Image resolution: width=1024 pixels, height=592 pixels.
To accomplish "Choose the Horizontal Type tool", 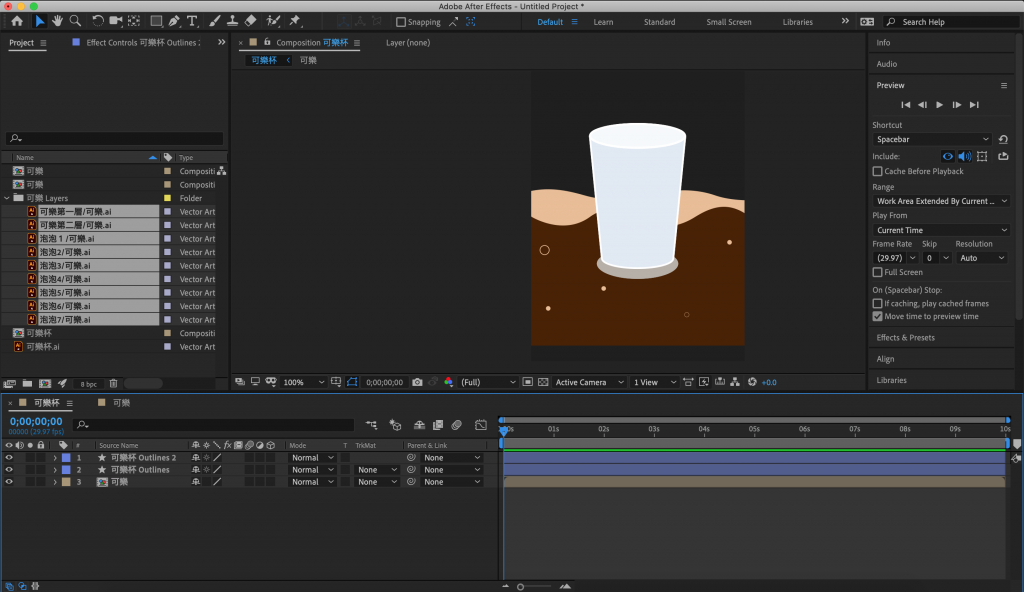I will pos(192,21).
